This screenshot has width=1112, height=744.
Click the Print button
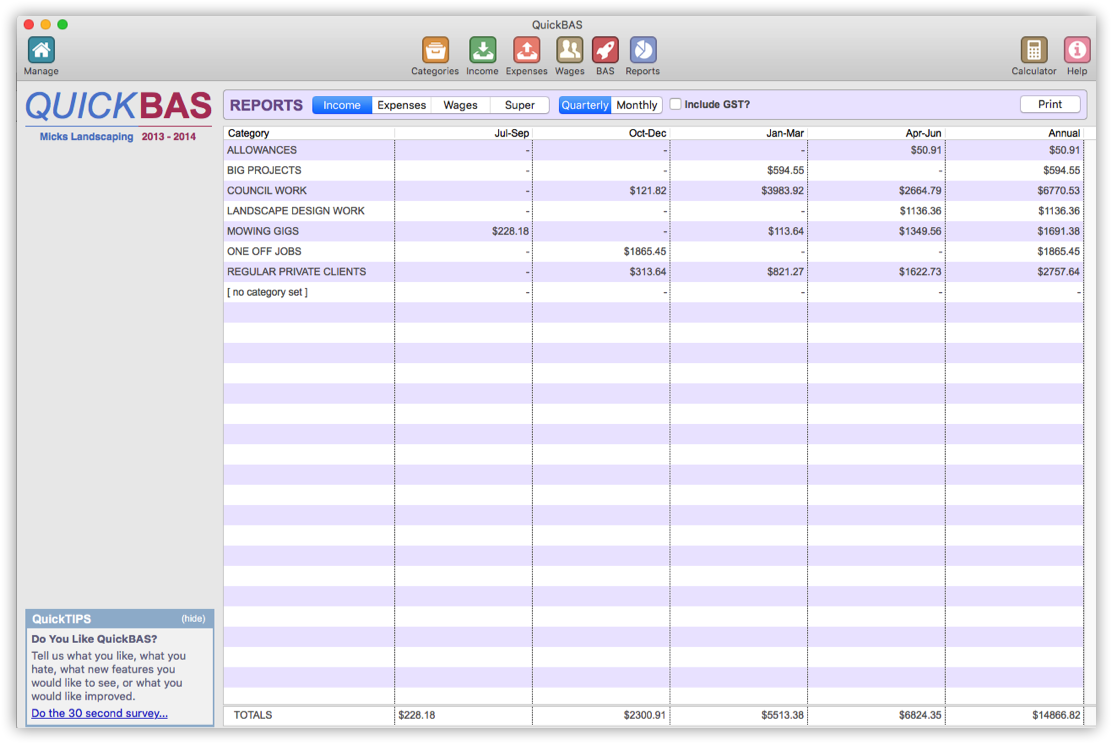(1050, 103)
